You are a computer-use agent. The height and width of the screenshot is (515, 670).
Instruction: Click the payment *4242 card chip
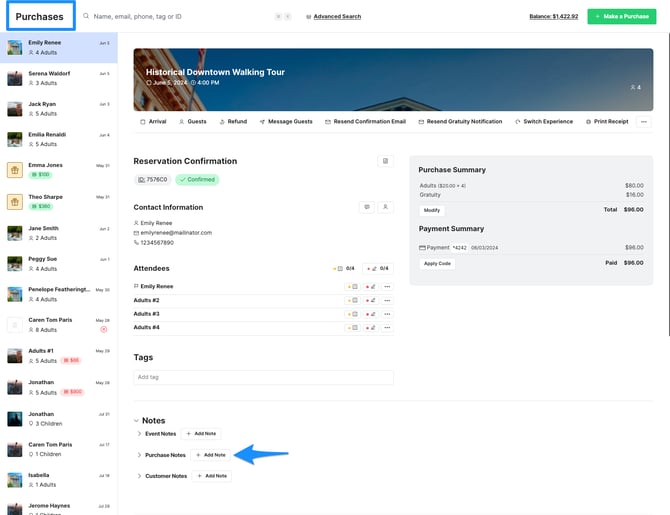[460, 248]
